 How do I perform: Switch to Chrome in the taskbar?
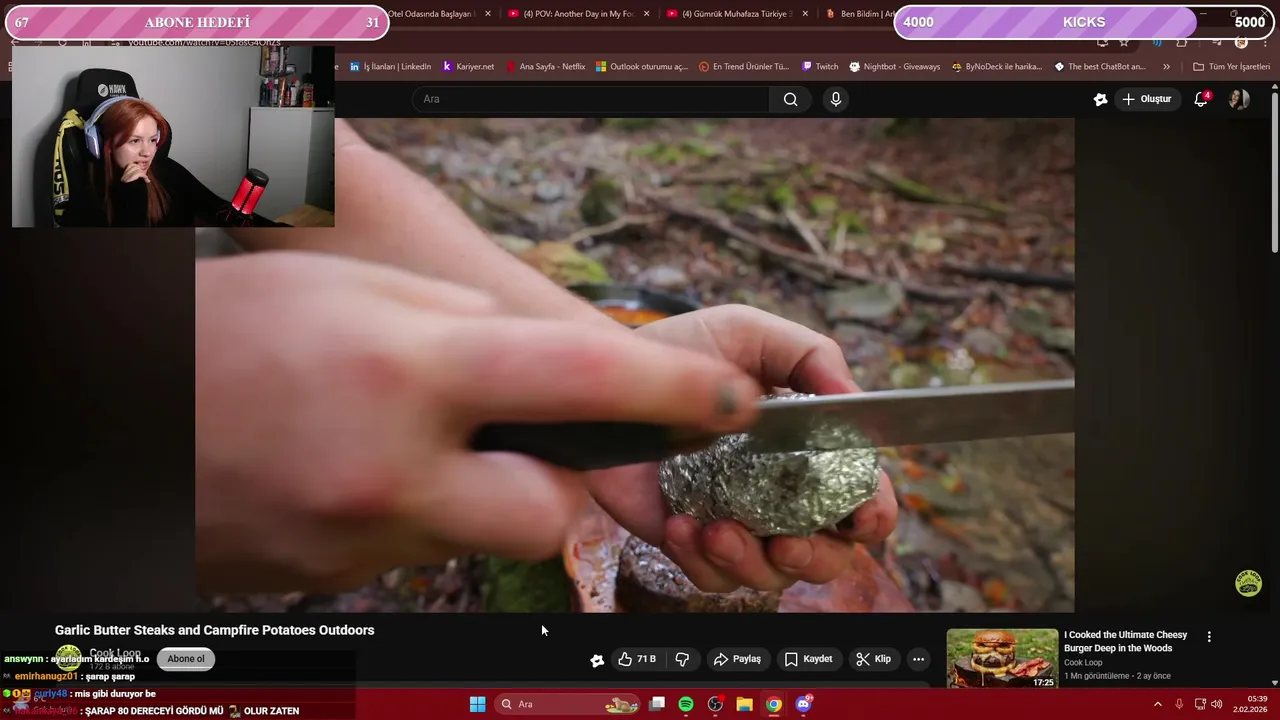tap(774, 704)
